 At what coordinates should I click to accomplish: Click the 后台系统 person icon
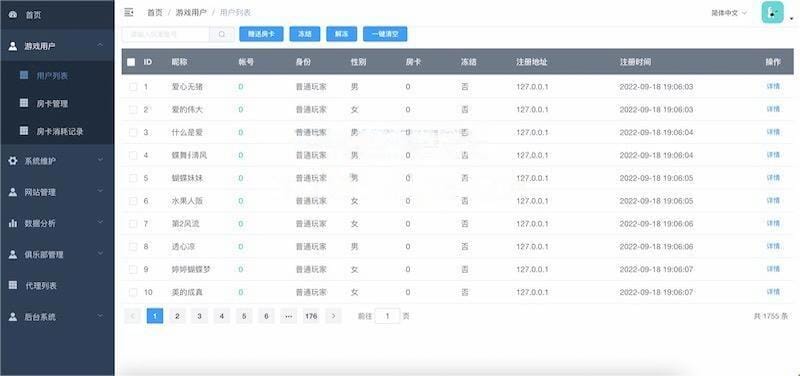(x=13, y=316)
